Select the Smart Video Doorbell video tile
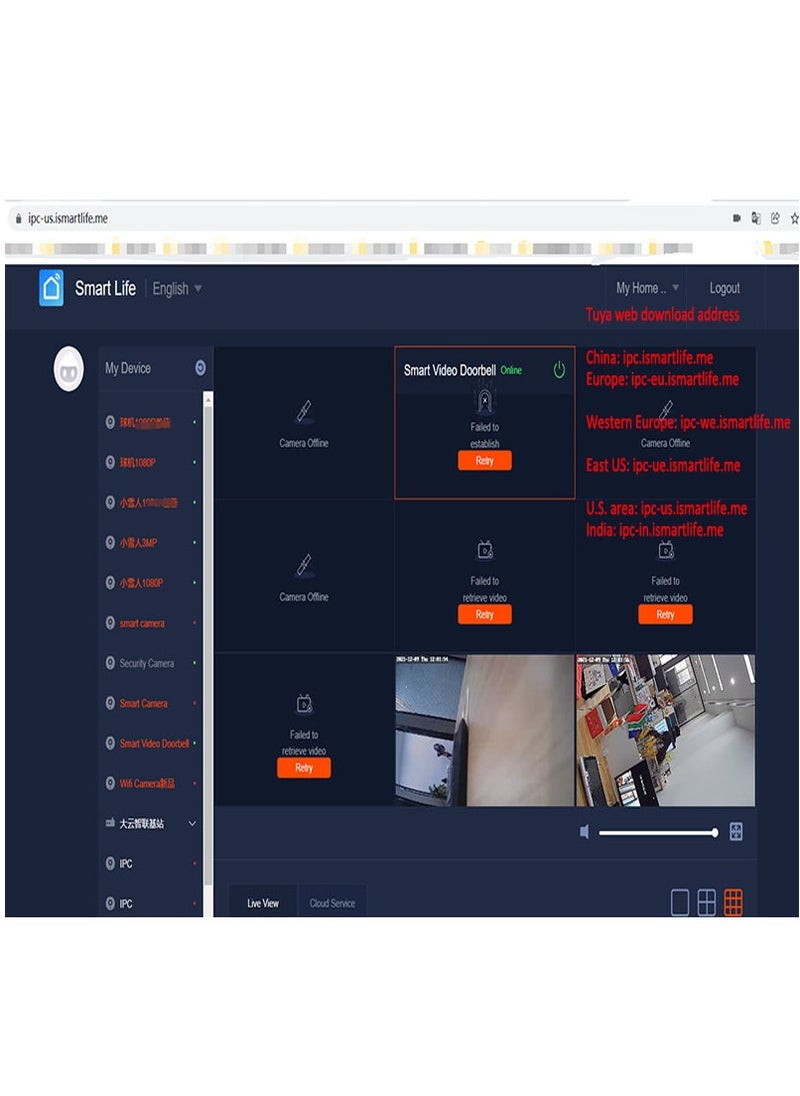 [484, 422]
